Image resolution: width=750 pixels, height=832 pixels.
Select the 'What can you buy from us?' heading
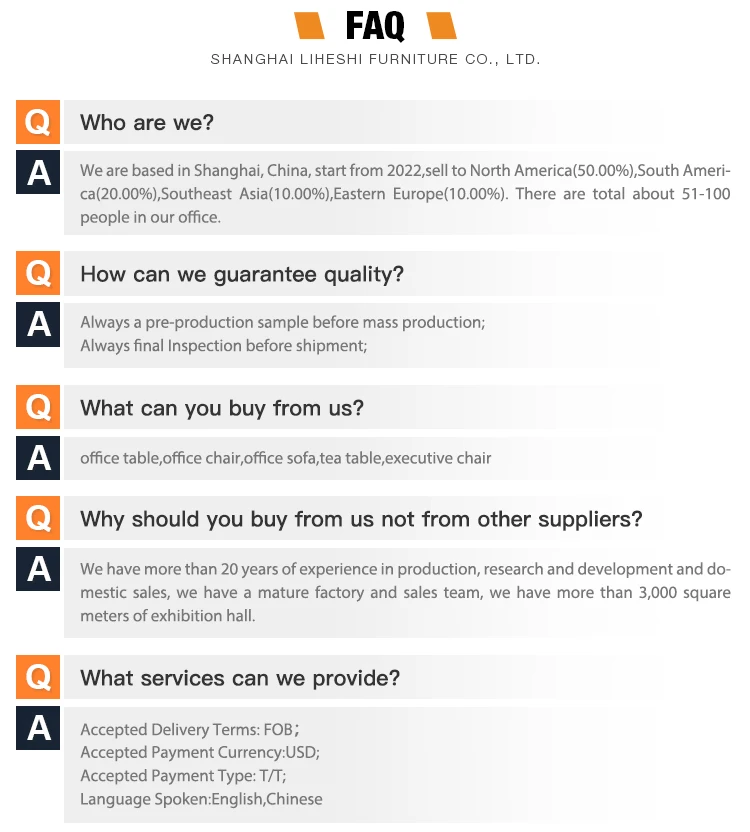[x=222, y=409]
